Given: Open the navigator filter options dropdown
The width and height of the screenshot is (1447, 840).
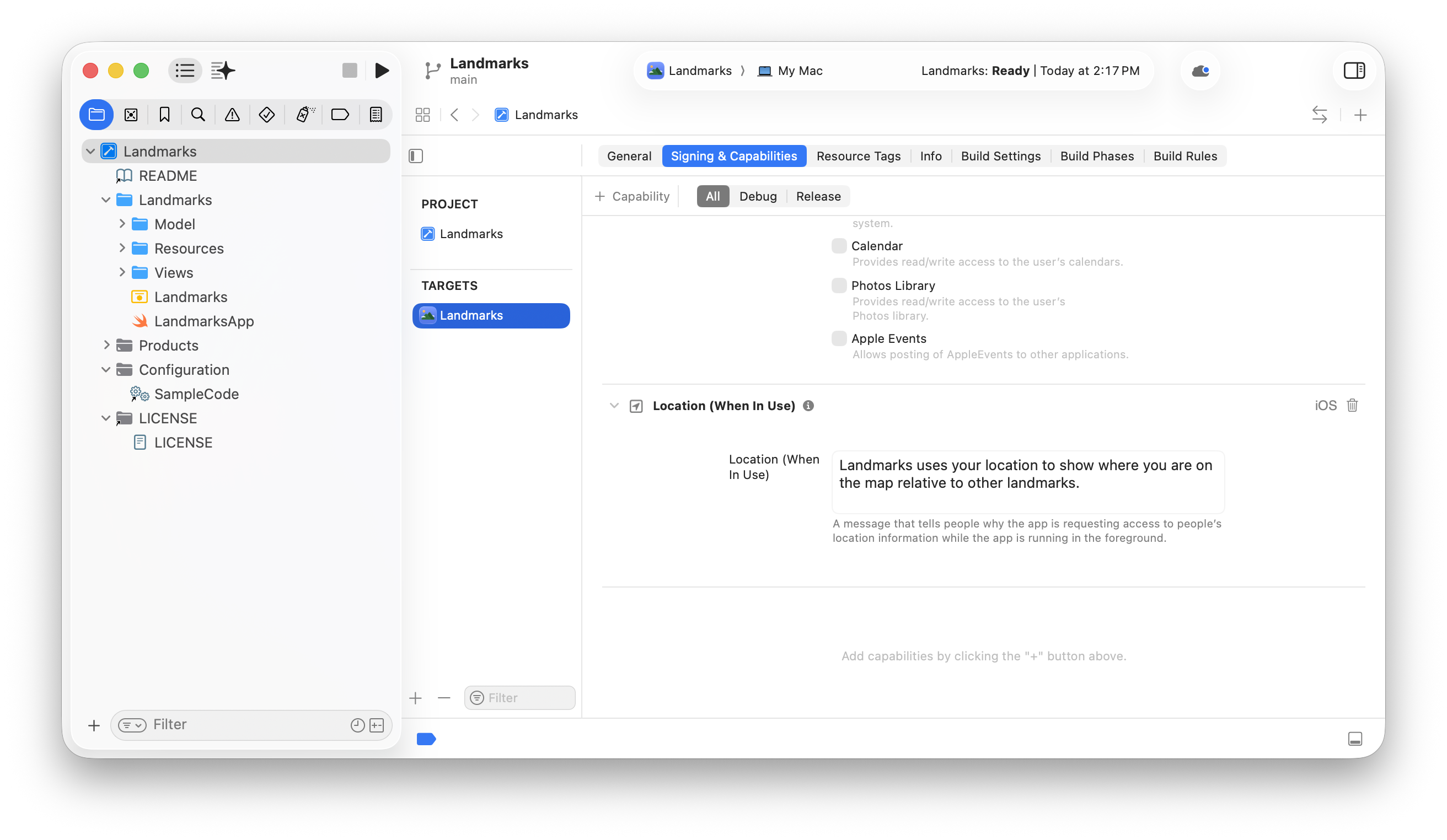Looking at the screenshot, I should point(132,725).
